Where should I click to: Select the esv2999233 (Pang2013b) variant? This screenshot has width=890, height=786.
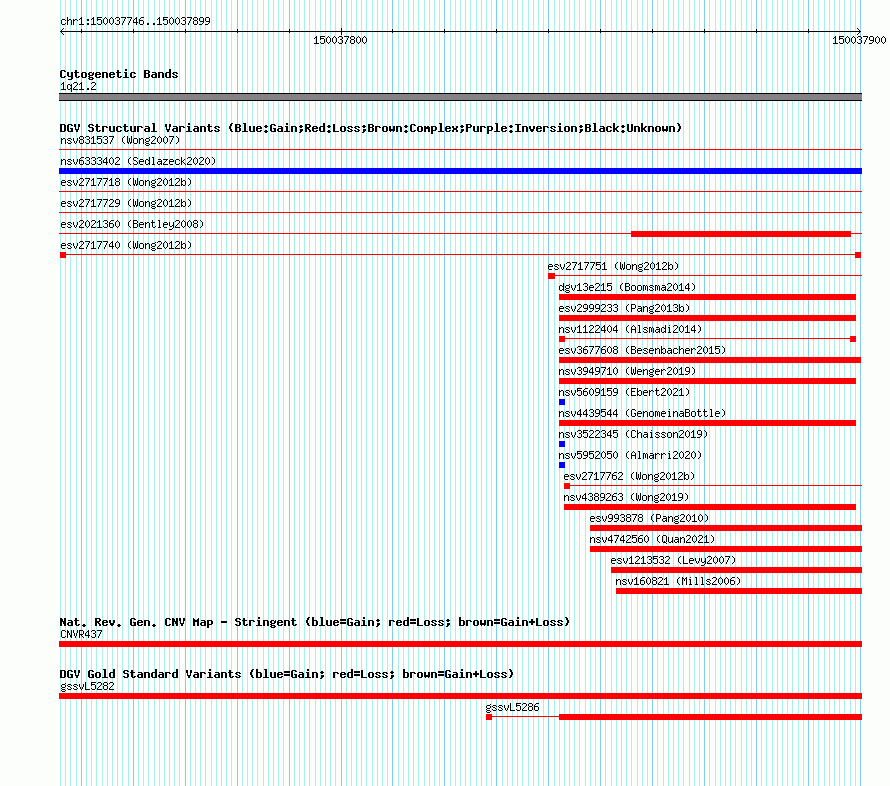click(x=624, y=308)
